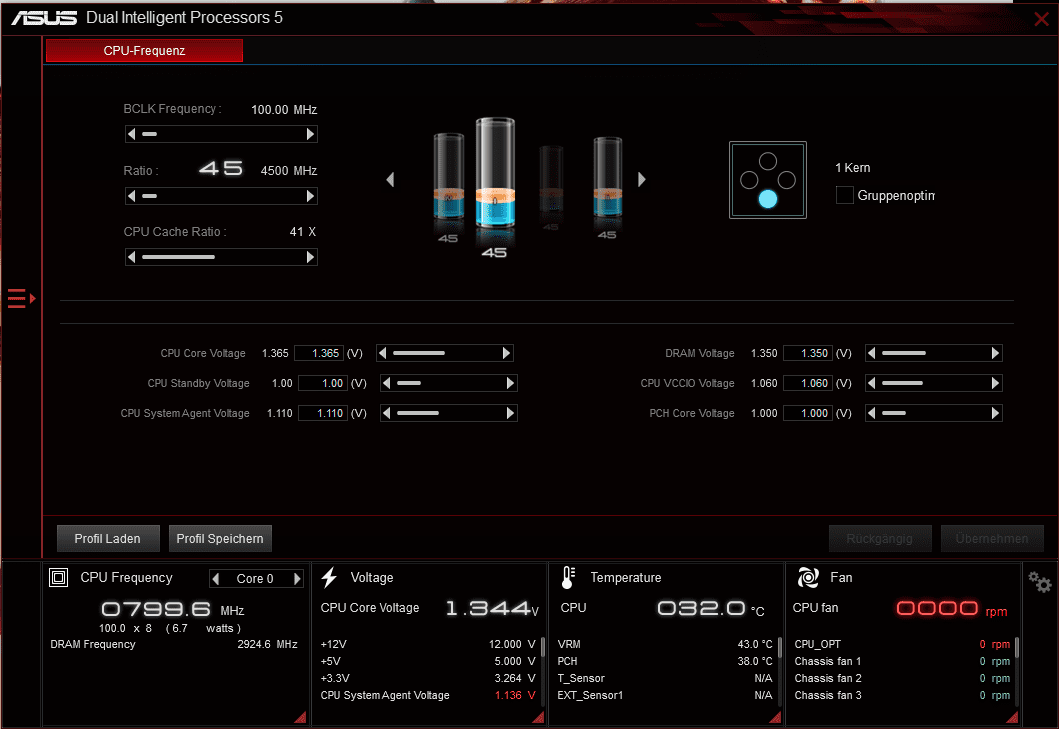This screenshot has height=729, width=1059.
Task: Raise CPU System Agent Voltage slider arrow
Action: click(x=510, y=413)
